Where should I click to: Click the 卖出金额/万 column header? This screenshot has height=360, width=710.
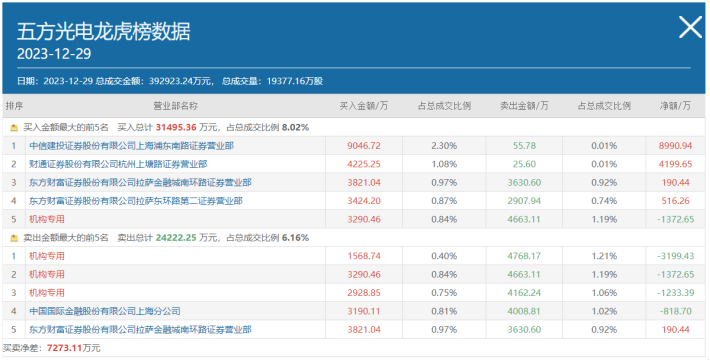pyautogui.click(x=524, y=106)
